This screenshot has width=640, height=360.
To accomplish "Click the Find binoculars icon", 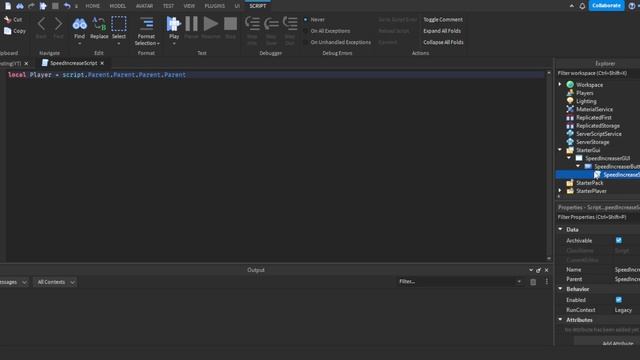I will click(x=79, y=24).
